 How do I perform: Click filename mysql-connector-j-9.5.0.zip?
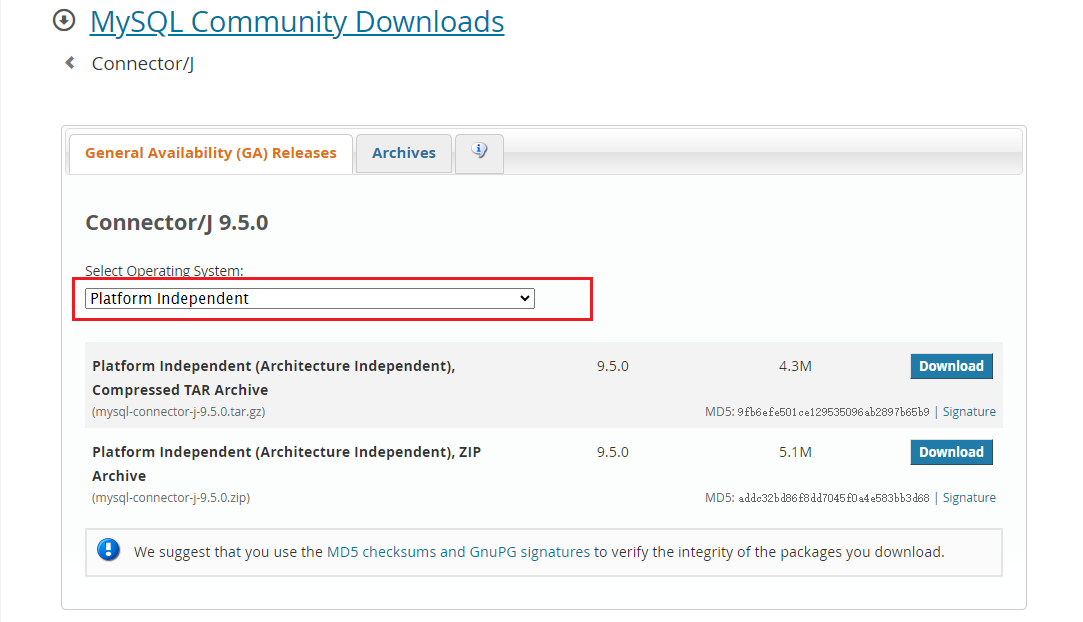(x=171, y=498)
